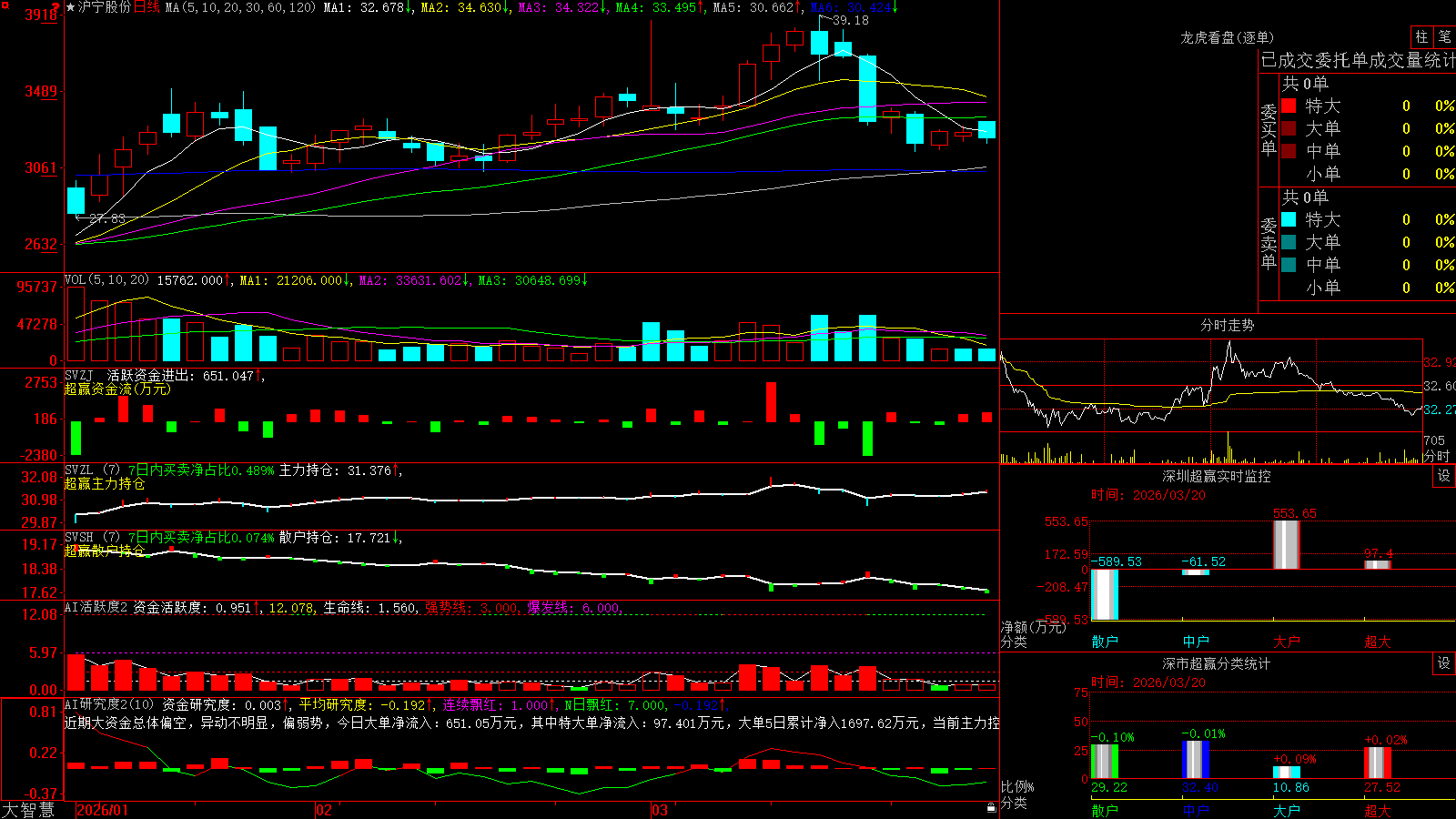Select the 日线 period label
The image size is (1456, 819).
click(147, 7)
